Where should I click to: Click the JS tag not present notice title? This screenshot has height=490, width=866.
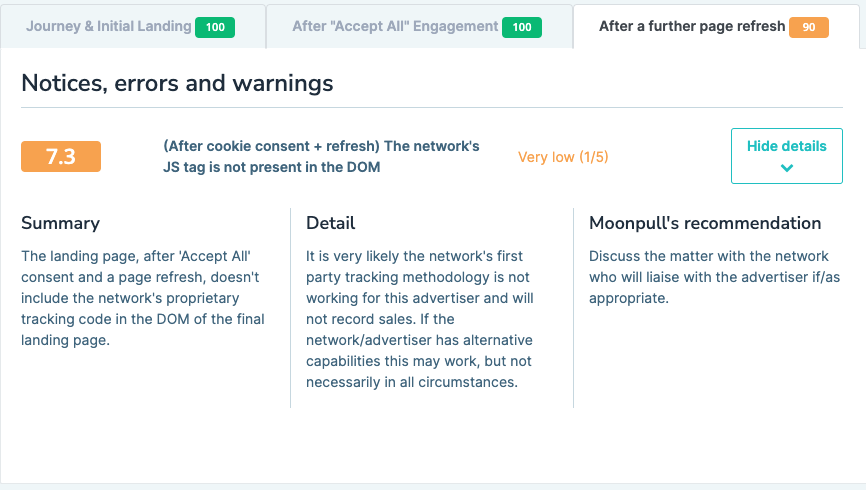pyautogui.click(x=321, y=157)
